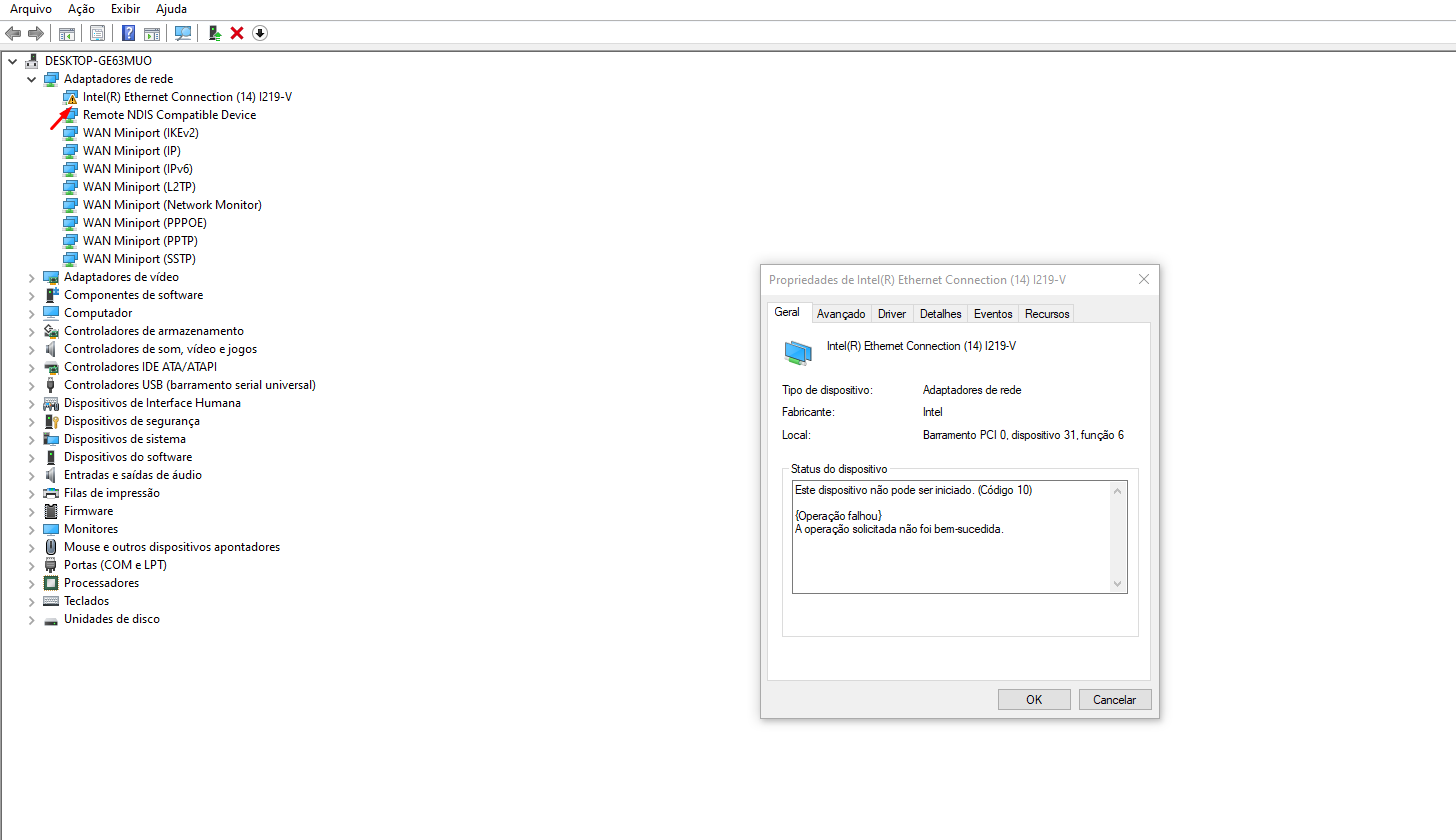Screen dimensions: 1456x840
Task: Expand the Adaptadores de vídeo category
Action: (31, 277)
